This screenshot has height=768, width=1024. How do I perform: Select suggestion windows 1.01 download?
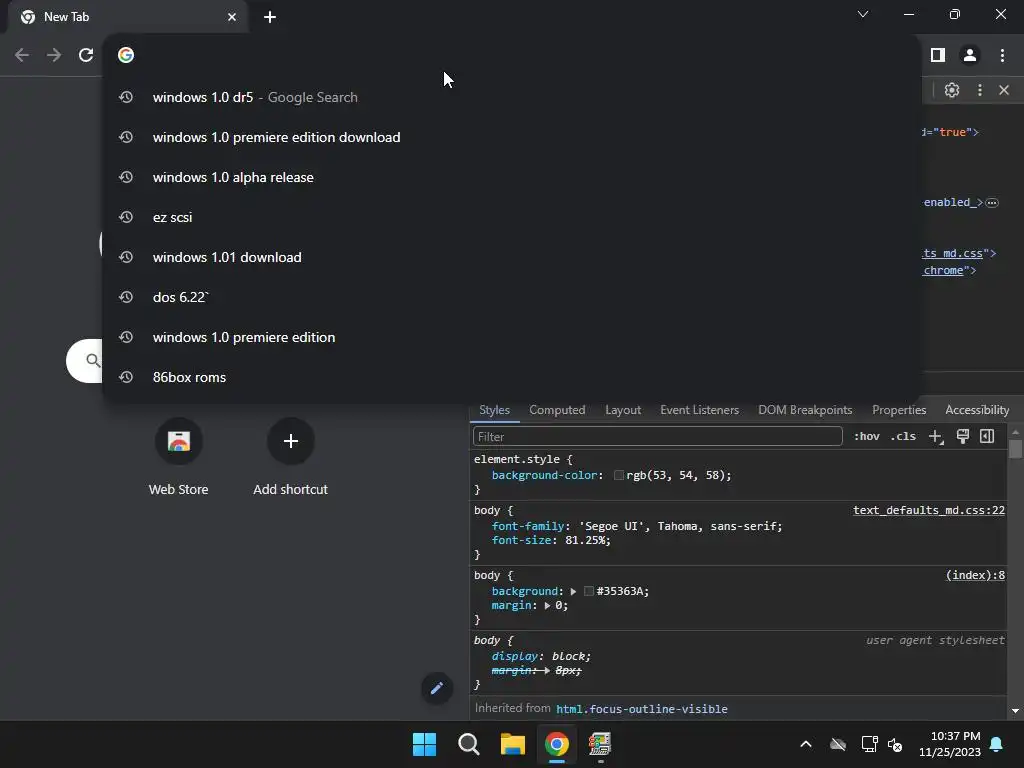coord(511,257)
